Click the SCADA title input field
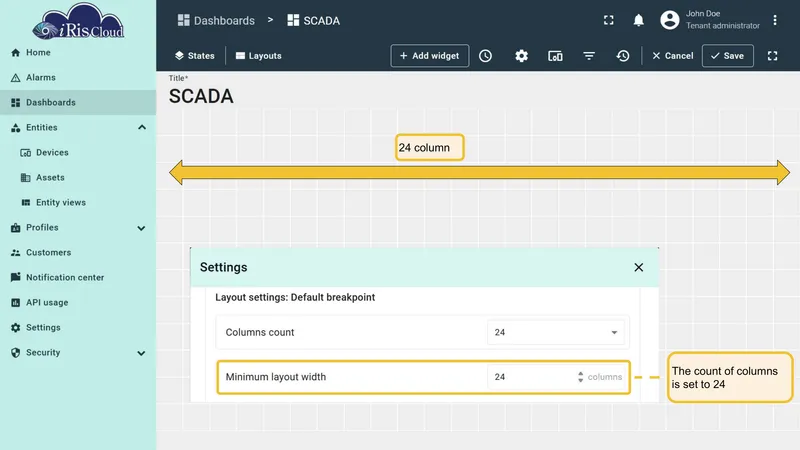Image resolution: width=800 pixels, height=450 pixels. pyautogui.click(x=201, y=96)
